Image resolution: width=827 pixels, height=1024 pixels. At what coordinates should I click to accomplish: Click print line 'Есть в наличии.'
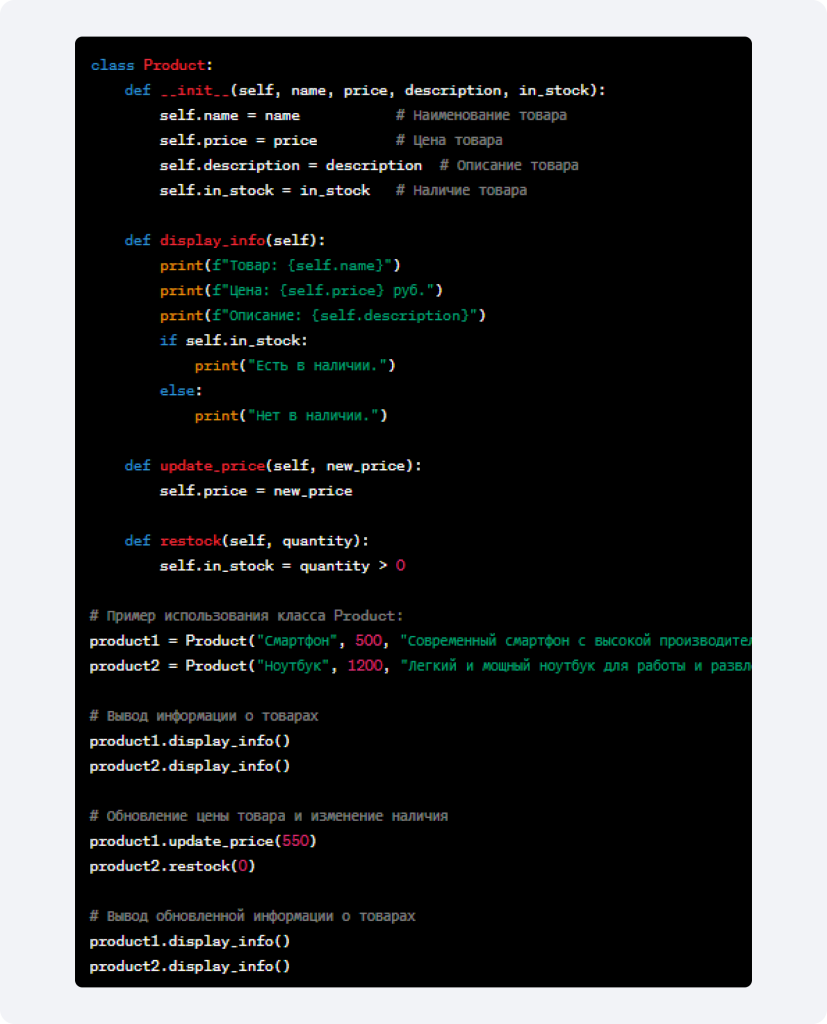pyautogui.click(x=295, y=366)
